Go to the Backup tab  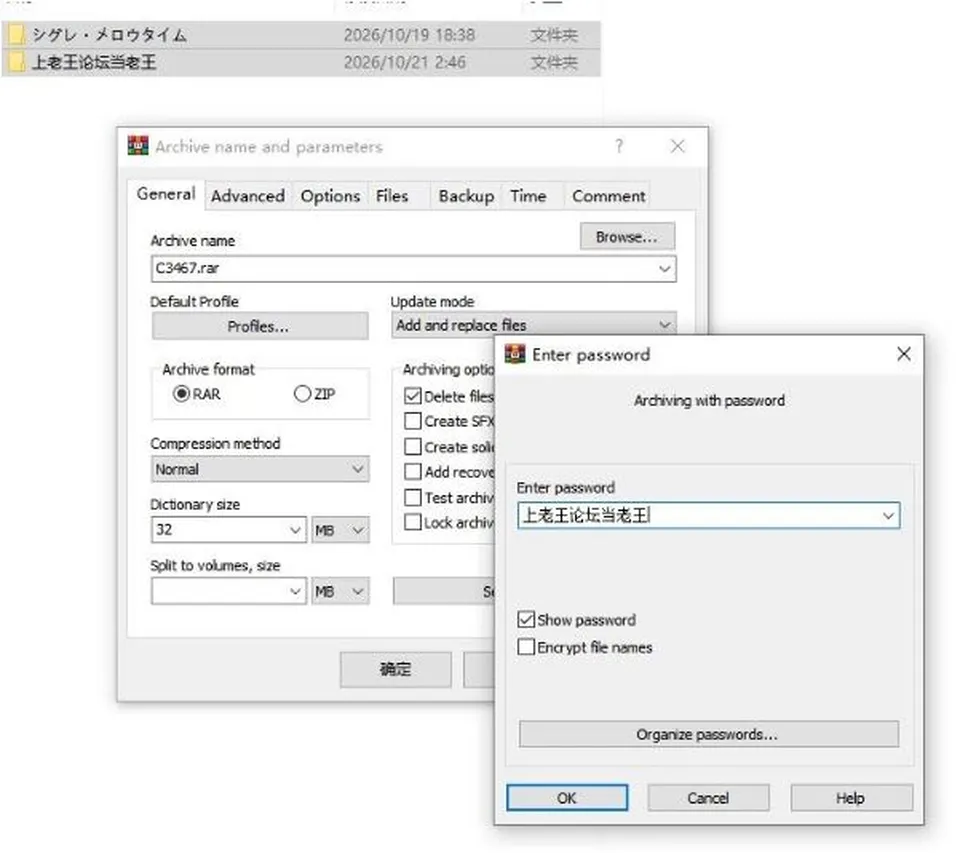pos(466,196)
